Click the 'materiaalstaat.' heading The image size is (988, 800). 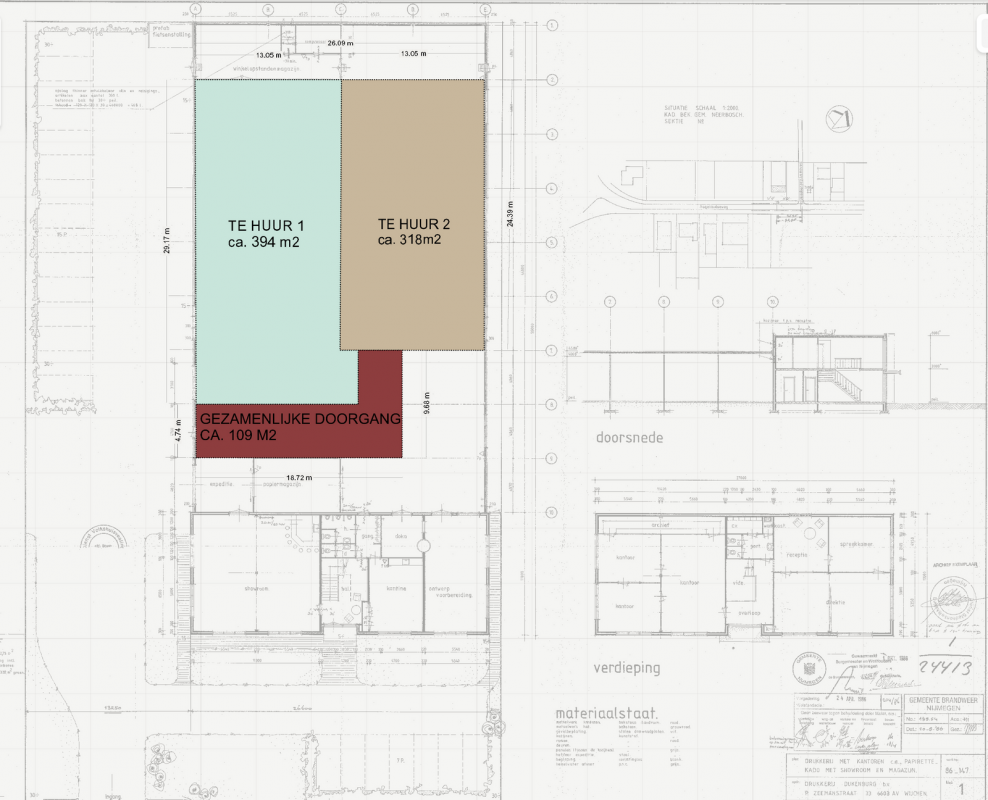(607, 714)
